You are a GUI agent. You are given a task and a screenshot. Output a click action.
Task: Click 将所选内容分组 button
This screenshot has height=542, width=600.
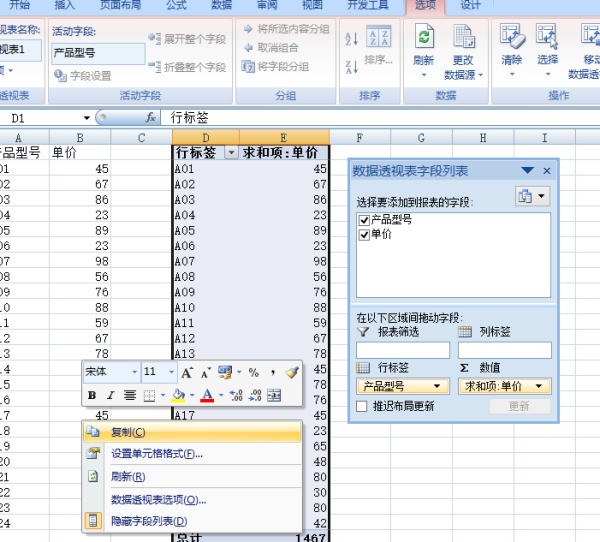click(287, 29)
